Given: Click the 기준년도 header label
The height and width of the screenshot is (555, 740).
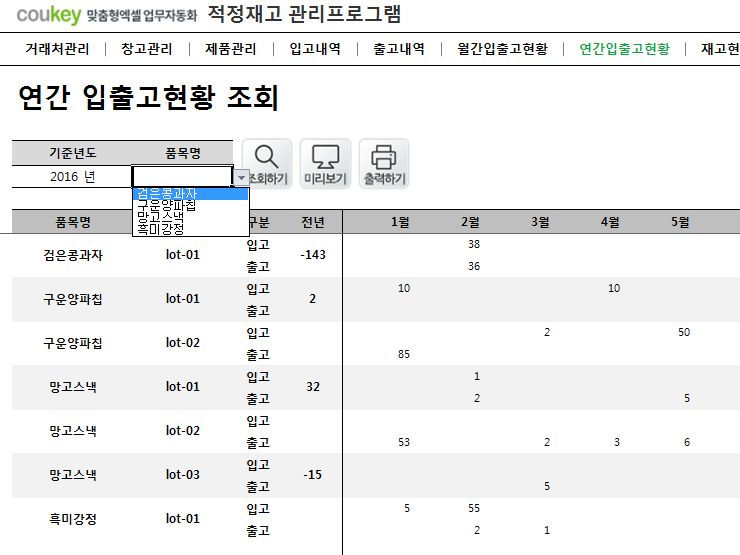Looking at the screenshot, I should pos(73,153).
